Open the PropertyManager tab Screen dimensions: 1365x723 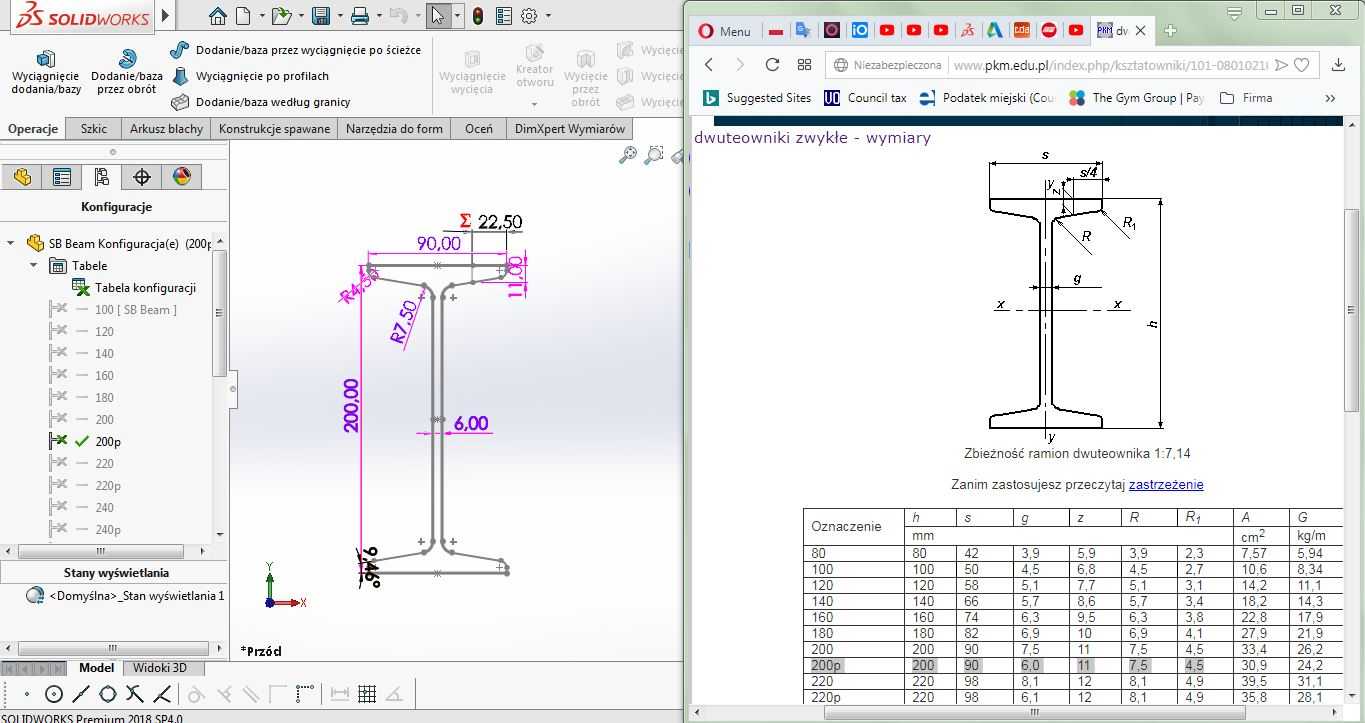62,177
